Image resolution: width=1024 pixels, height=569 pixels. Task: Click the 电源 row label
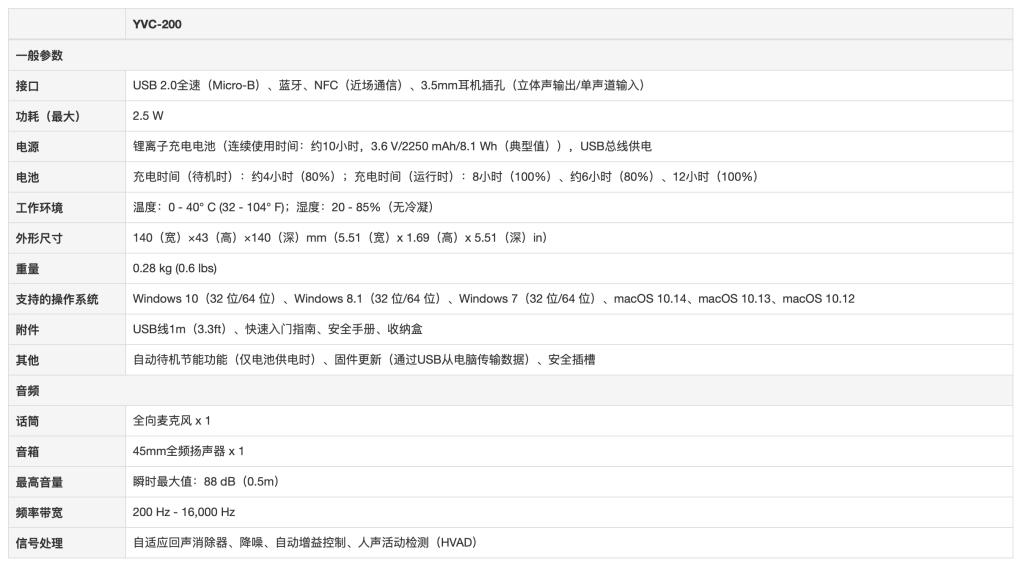point(28,147)
